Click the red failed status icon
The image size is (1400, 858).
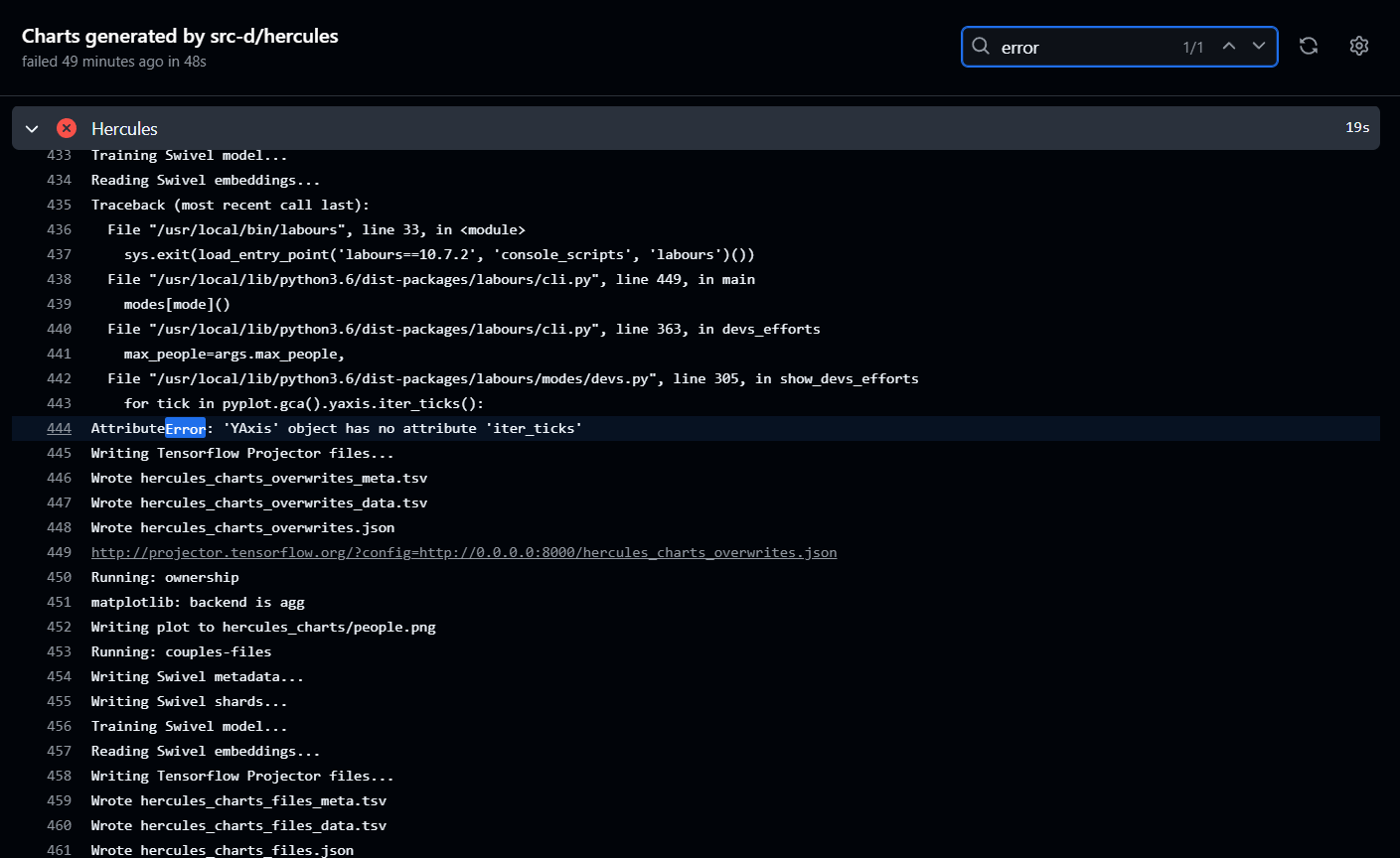pos(67,128)
